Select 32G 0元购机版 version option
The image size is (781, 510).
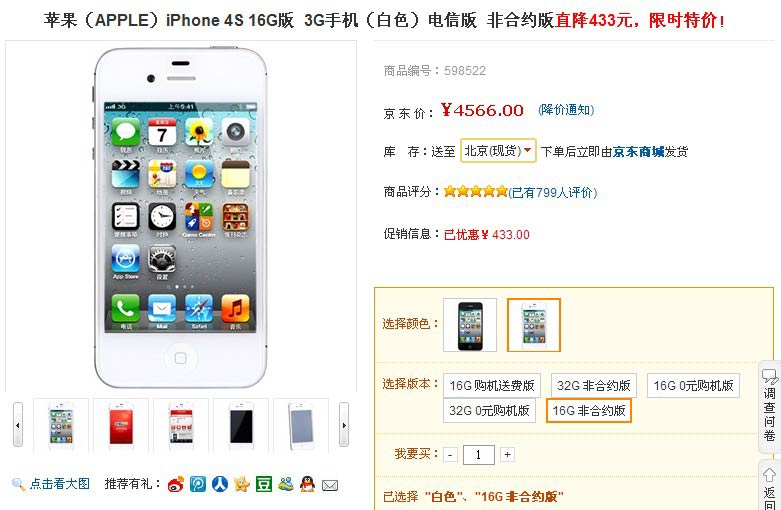click(489, 410)
